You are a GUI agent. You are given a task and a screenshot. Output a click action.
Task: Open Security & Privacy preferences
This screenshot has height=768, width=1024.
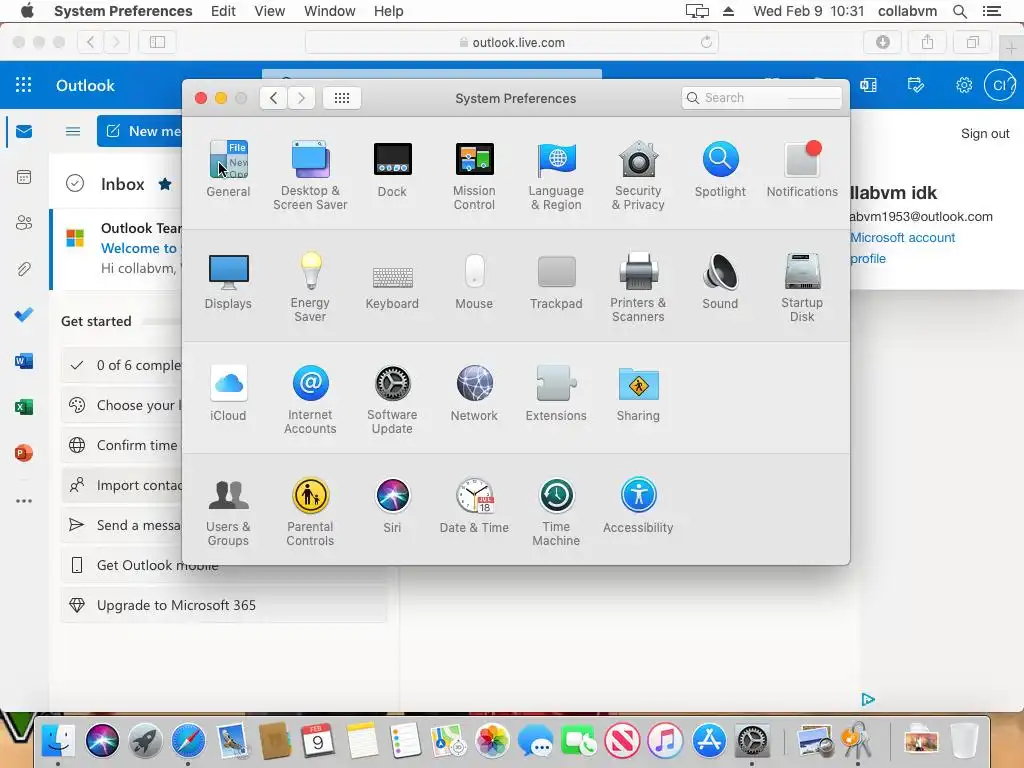pyautogui.click(x=638, y=175)
